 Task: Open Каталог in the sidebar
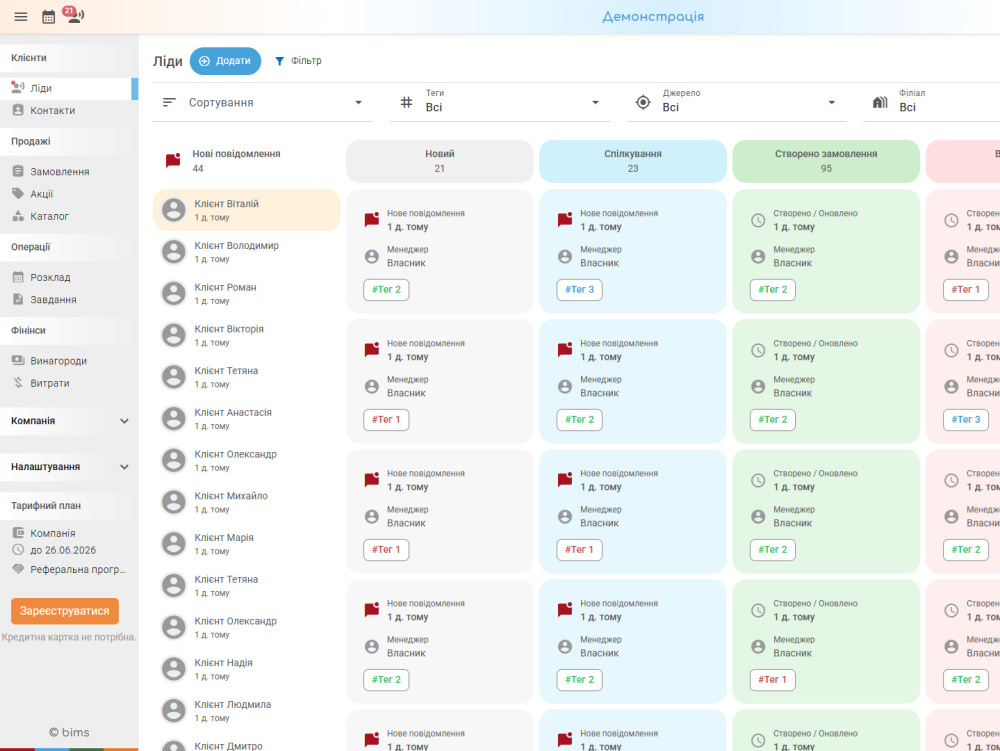point(69,216)
